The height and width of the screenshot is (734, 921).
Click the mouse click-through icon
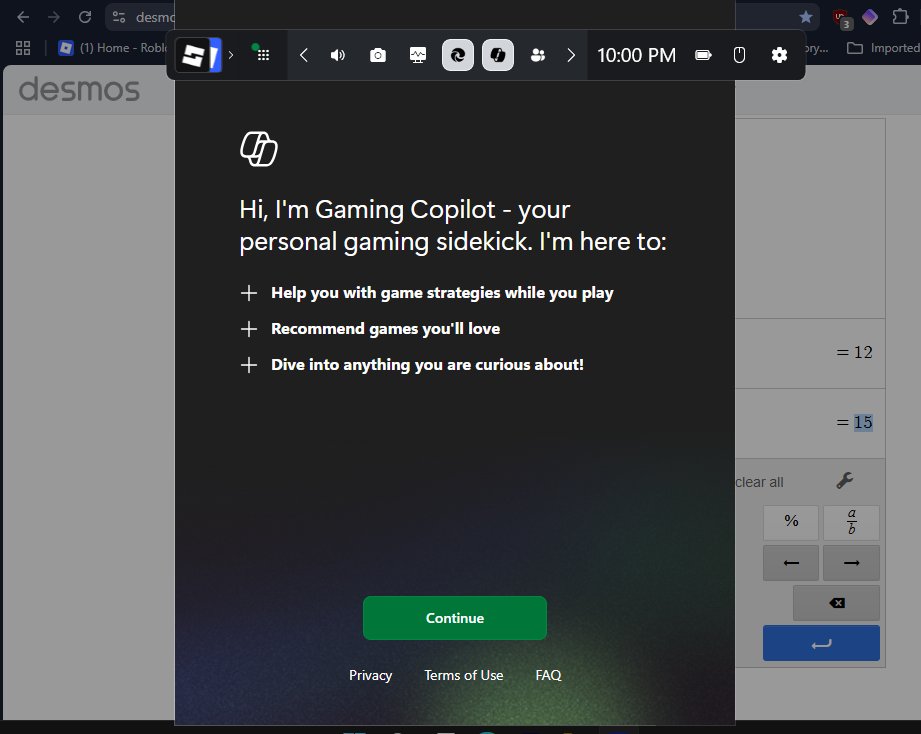740,55
